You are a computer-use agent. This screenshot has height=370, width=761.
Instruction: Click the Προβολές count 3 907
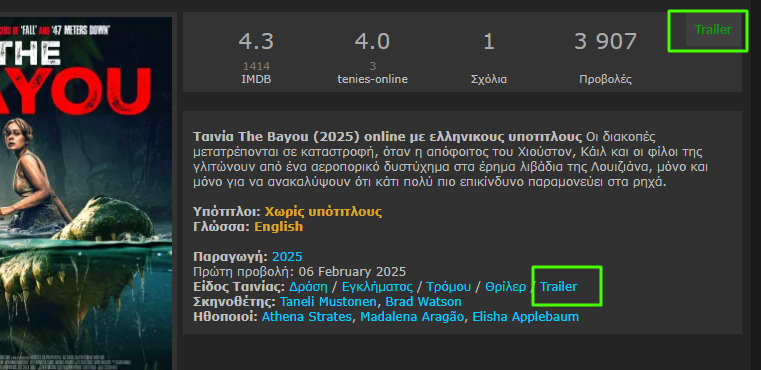point(605,42)
